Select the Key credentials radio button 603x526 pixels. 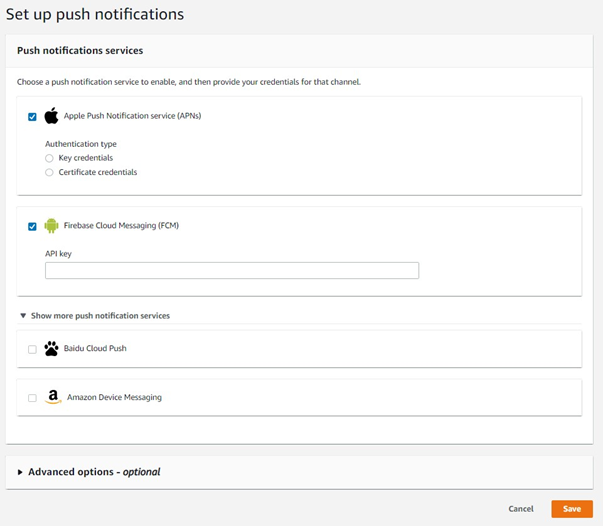[49, 158]
